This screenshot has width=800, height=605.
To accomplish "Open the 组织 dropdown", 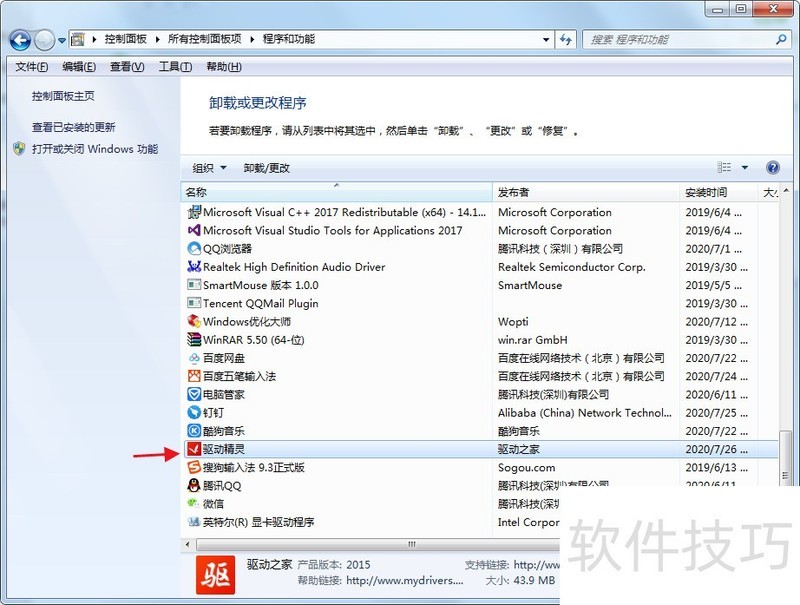I will point(209,168).
